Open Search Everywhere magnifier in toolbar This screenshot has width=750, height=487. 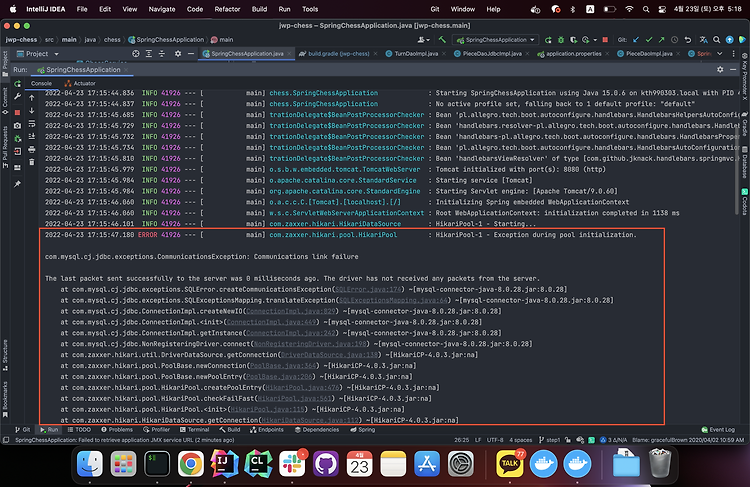pos(717,40)
